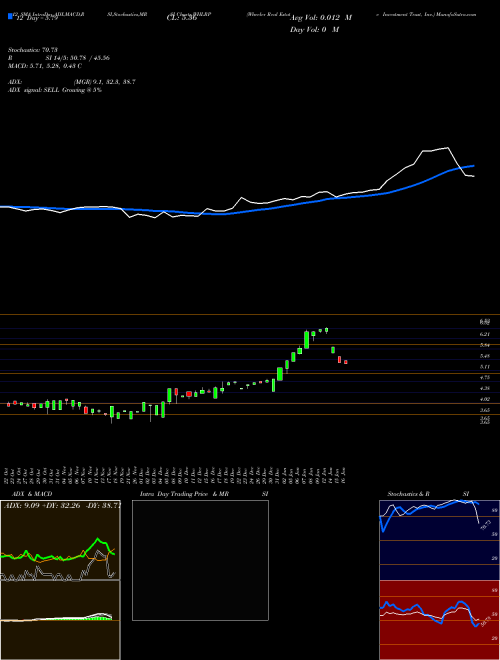Click the 5.11 price axis label
Image resolution: width=500 pixels, height=660 pixels.
tap(484, 367)
